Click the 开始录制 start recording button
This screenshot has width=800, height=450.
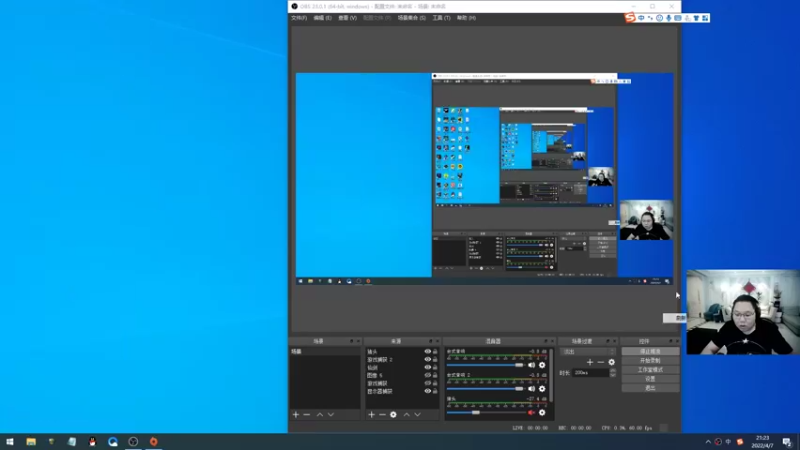pyautogui.click(x=650, y=361)
